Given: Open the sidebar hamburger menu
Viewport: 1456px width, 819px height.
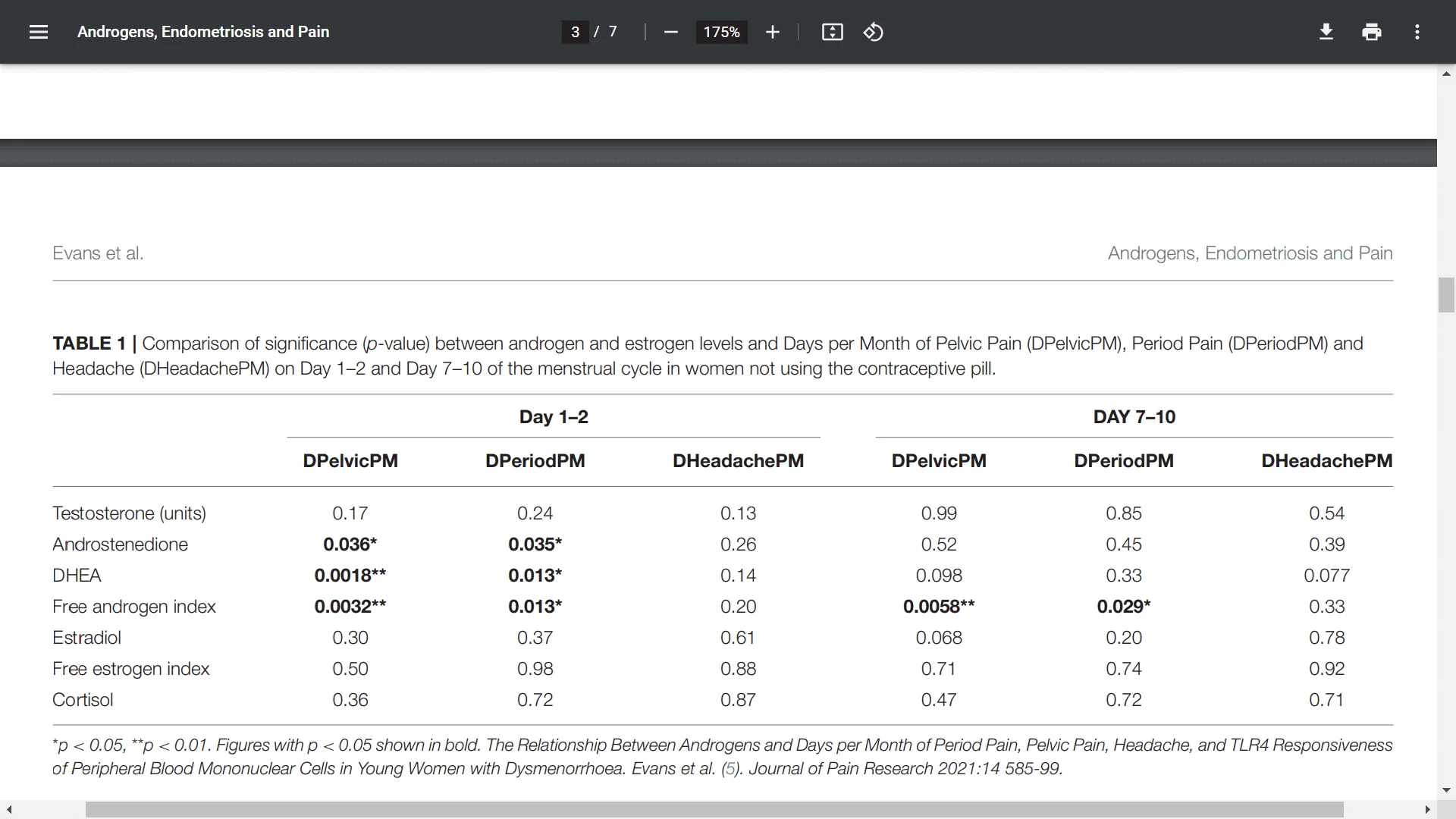Looking at the screenshot, I should click(x=39, y=32).
